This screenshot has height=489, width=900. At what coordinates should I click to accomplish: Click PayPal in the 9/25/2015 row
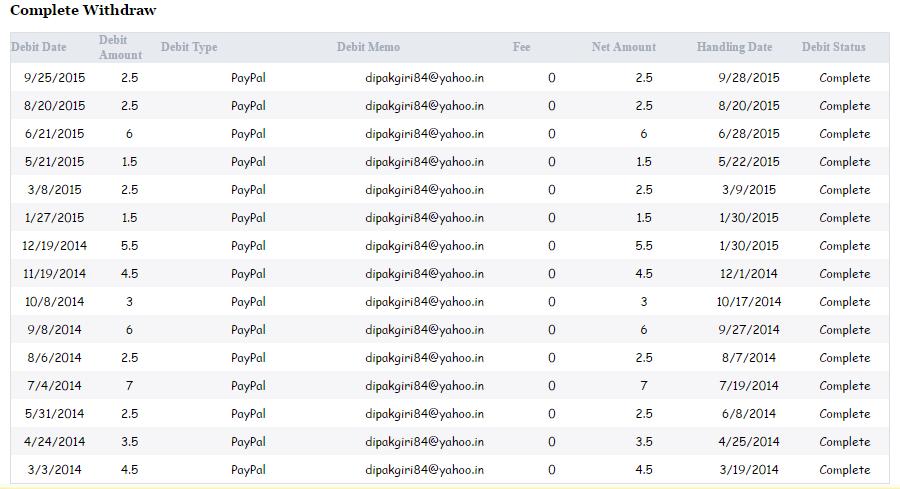249,77
